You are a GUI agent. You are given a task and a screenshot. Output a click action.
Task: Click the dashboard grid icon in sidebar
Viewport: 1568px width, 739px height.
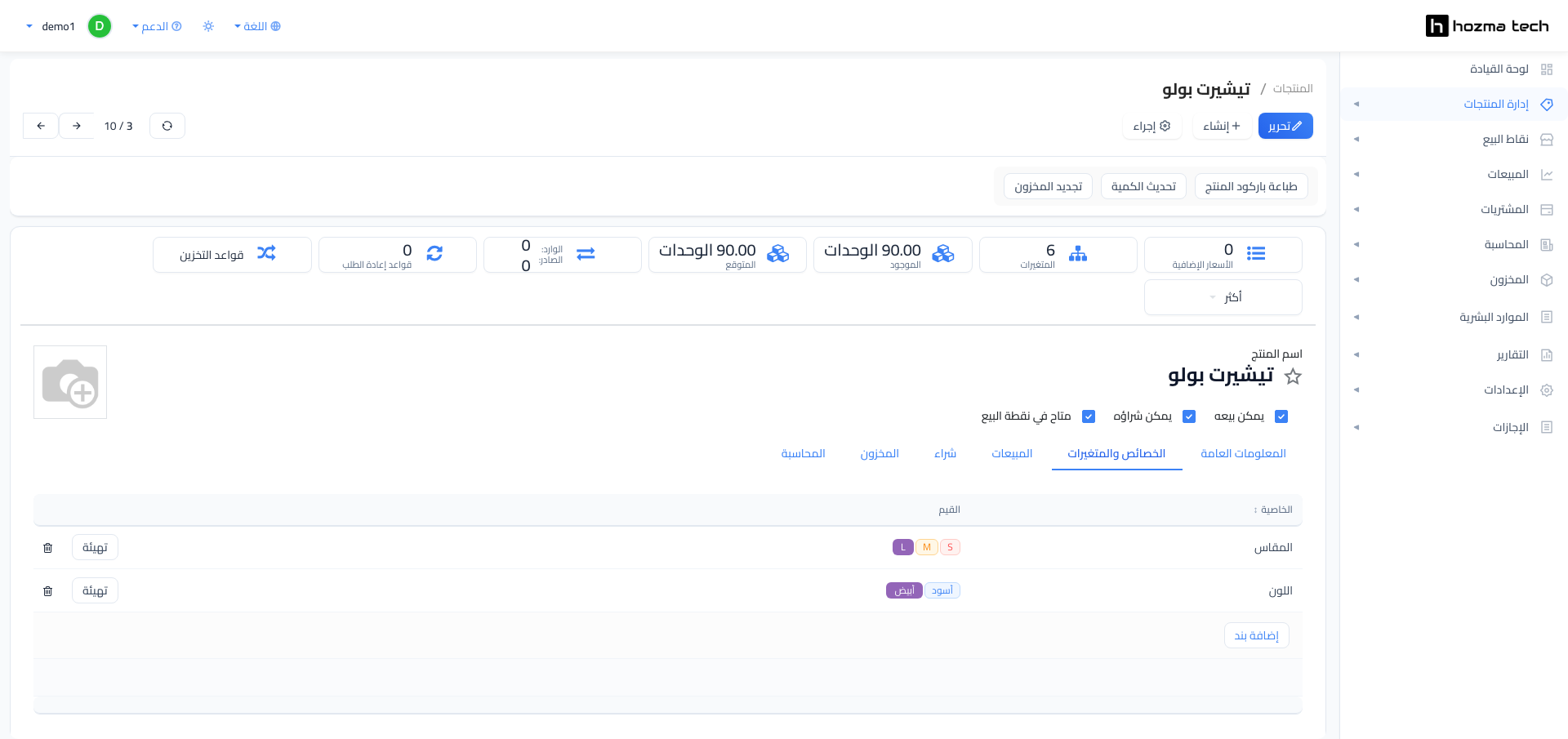1546,69
